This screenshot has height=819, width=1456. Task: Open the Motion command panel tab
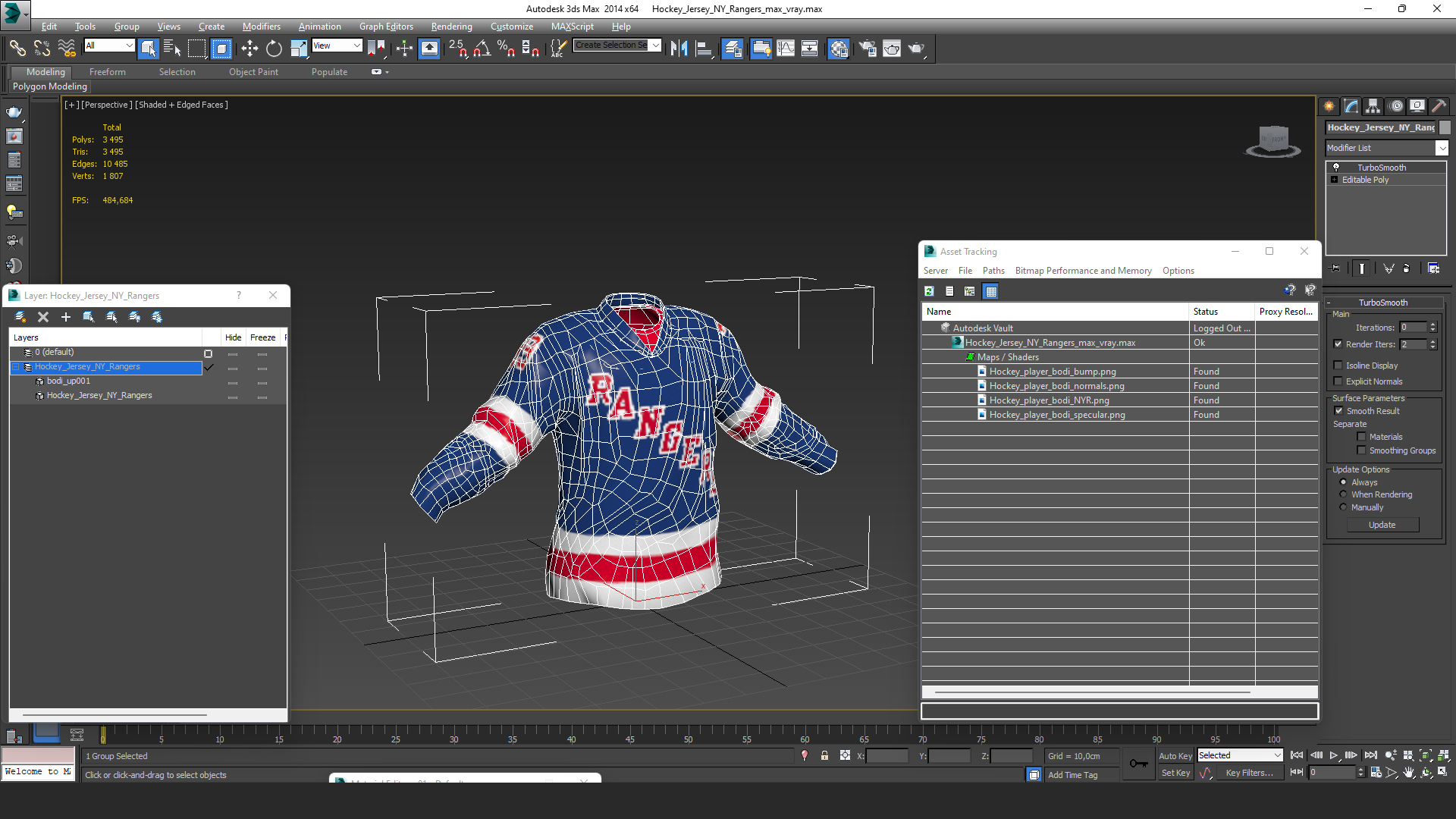1396,106
